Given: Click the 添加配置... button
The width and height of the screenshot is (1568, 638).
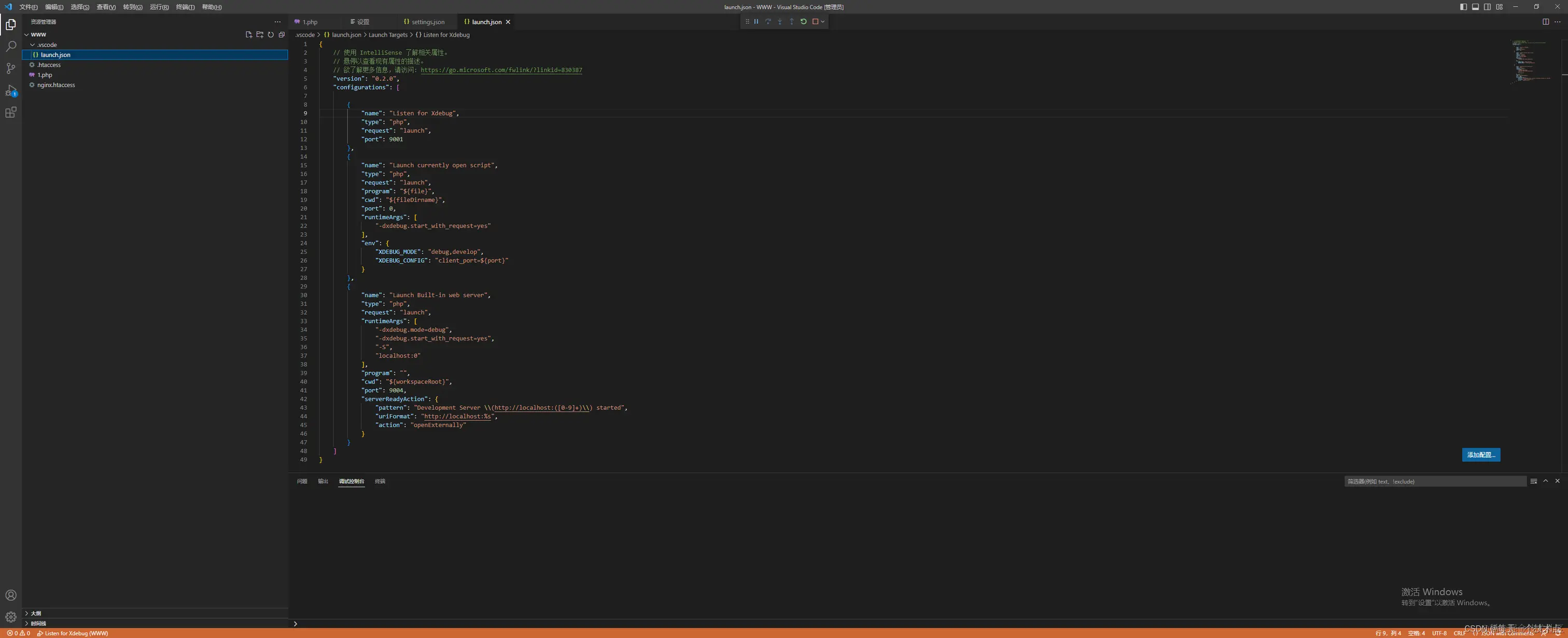Looking at the screenshot, I should (1480, 455).
